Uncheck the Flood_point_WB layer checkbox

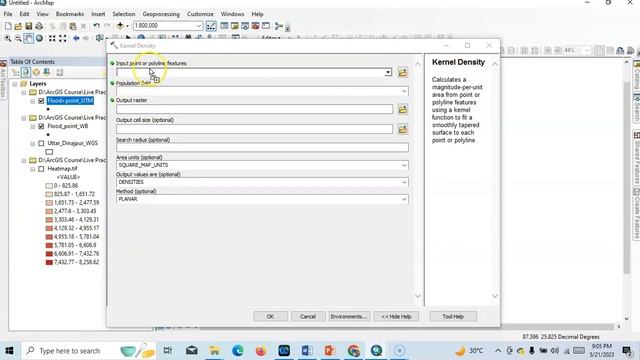41,127
